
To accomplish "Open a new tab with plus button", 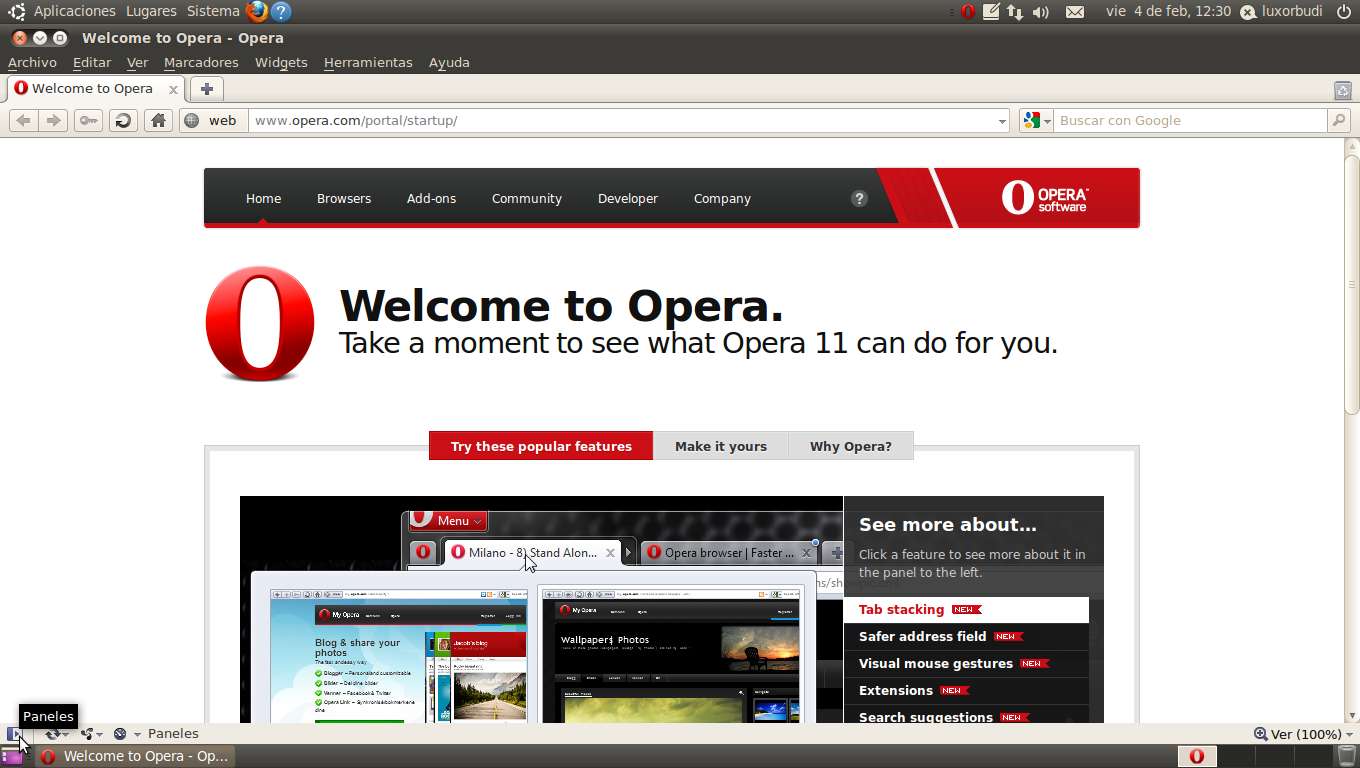I will click(207, 89).
